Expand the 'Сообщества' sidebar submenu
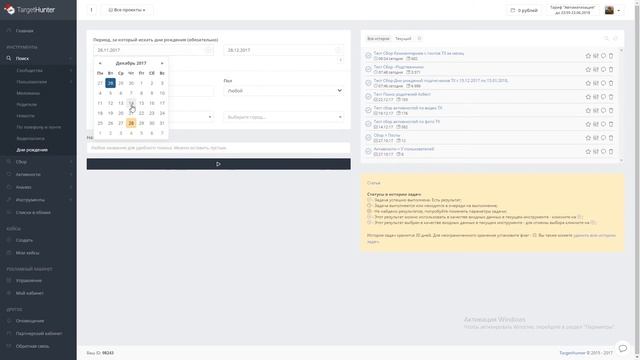This screenshot has width=640, height=360. point(38,71)
